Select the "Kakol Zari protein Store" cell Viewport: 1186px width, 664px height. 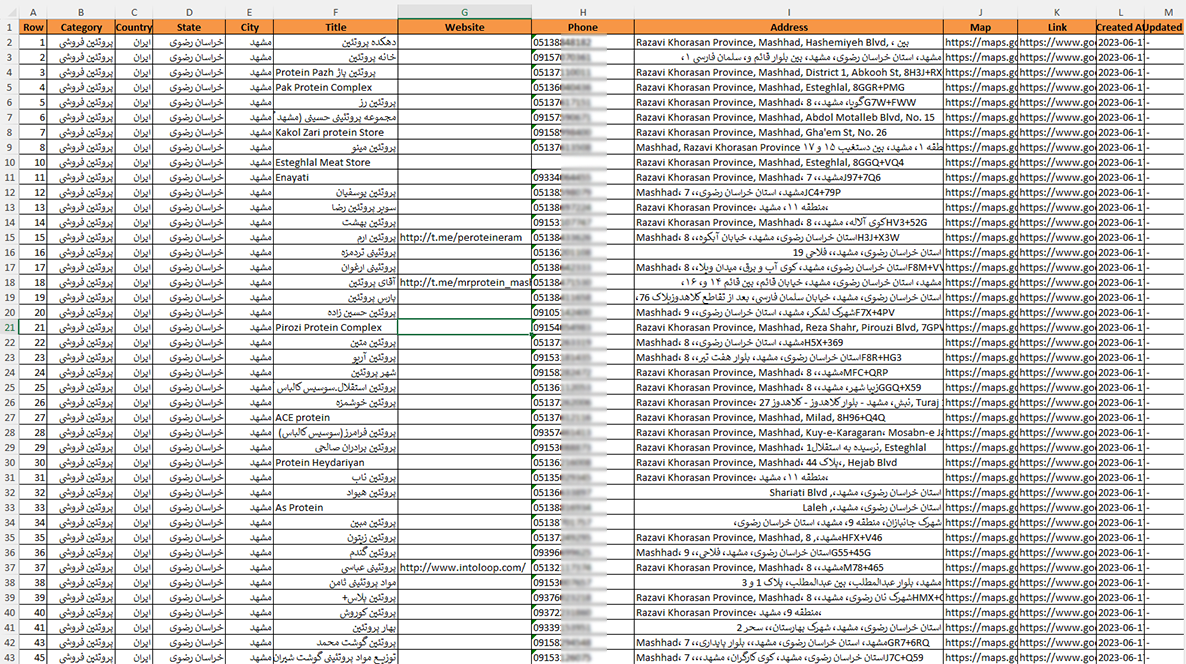pyautogui.click(x=336, y=132)
